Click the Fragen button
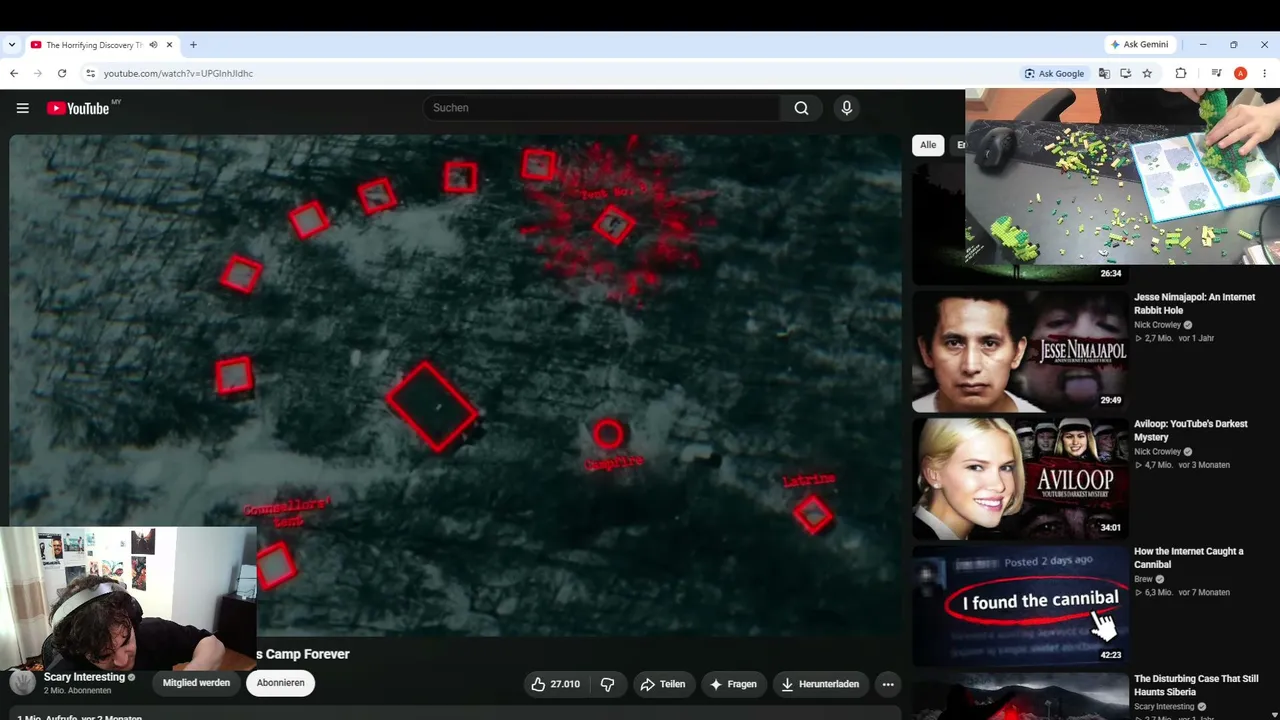 point(732,684)
